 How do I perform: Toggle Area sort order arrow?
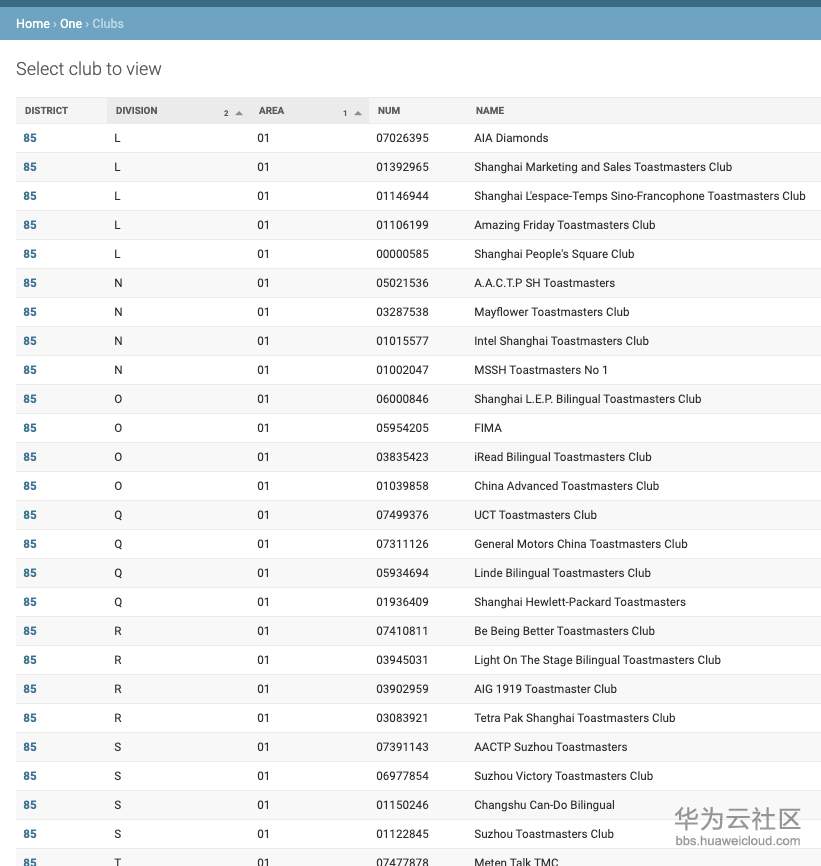(x=358, y=113)
